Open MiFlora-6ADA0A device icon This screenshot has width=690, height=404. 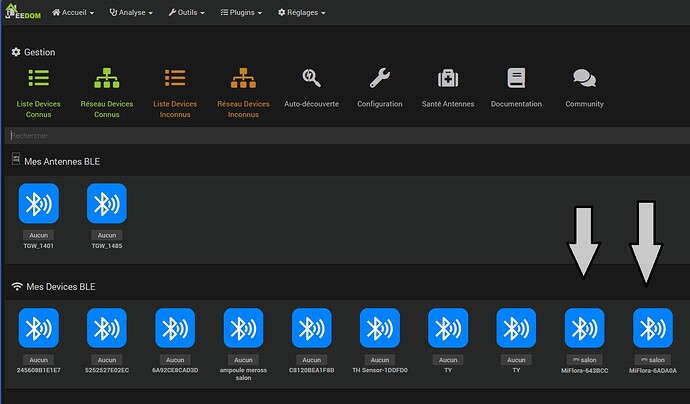[653, 328]
